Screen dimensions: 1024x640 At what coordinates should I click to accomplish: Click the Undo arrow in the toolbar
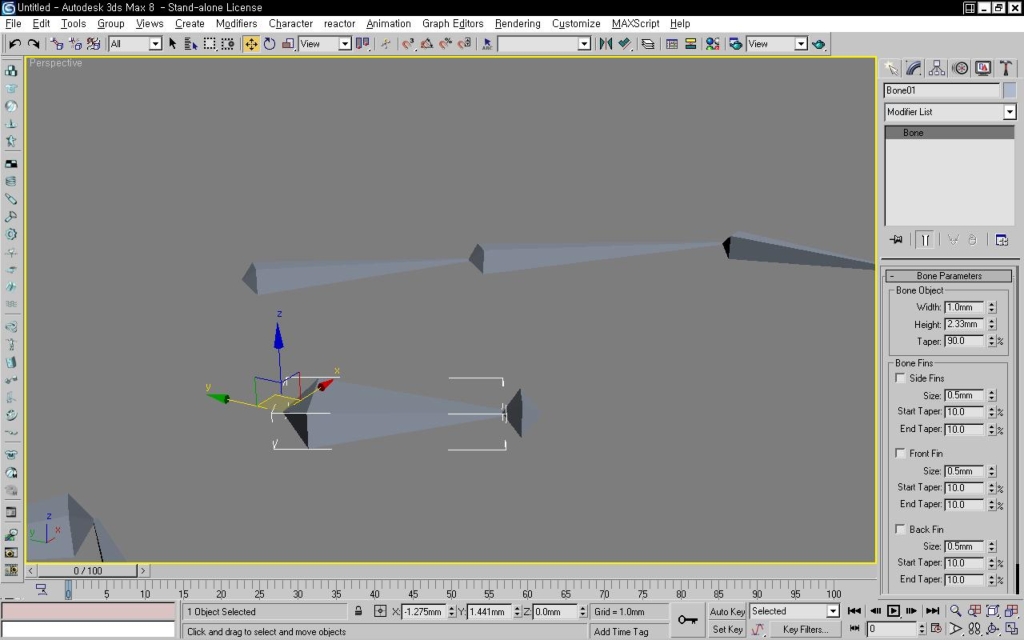(14, 44)
